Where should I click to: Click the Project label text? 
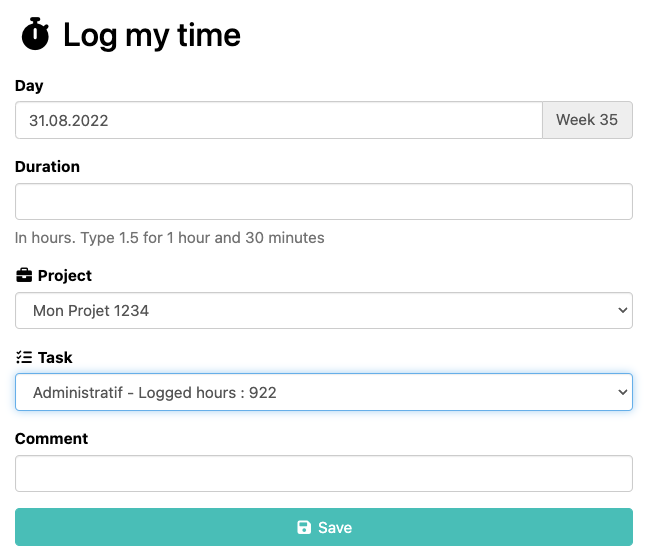click(x=65, y=276)
